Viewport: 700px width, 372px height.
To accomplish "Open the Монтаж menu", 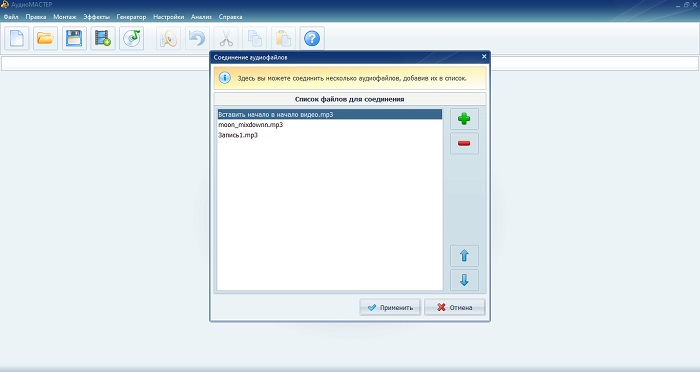I will pos(65,17).
